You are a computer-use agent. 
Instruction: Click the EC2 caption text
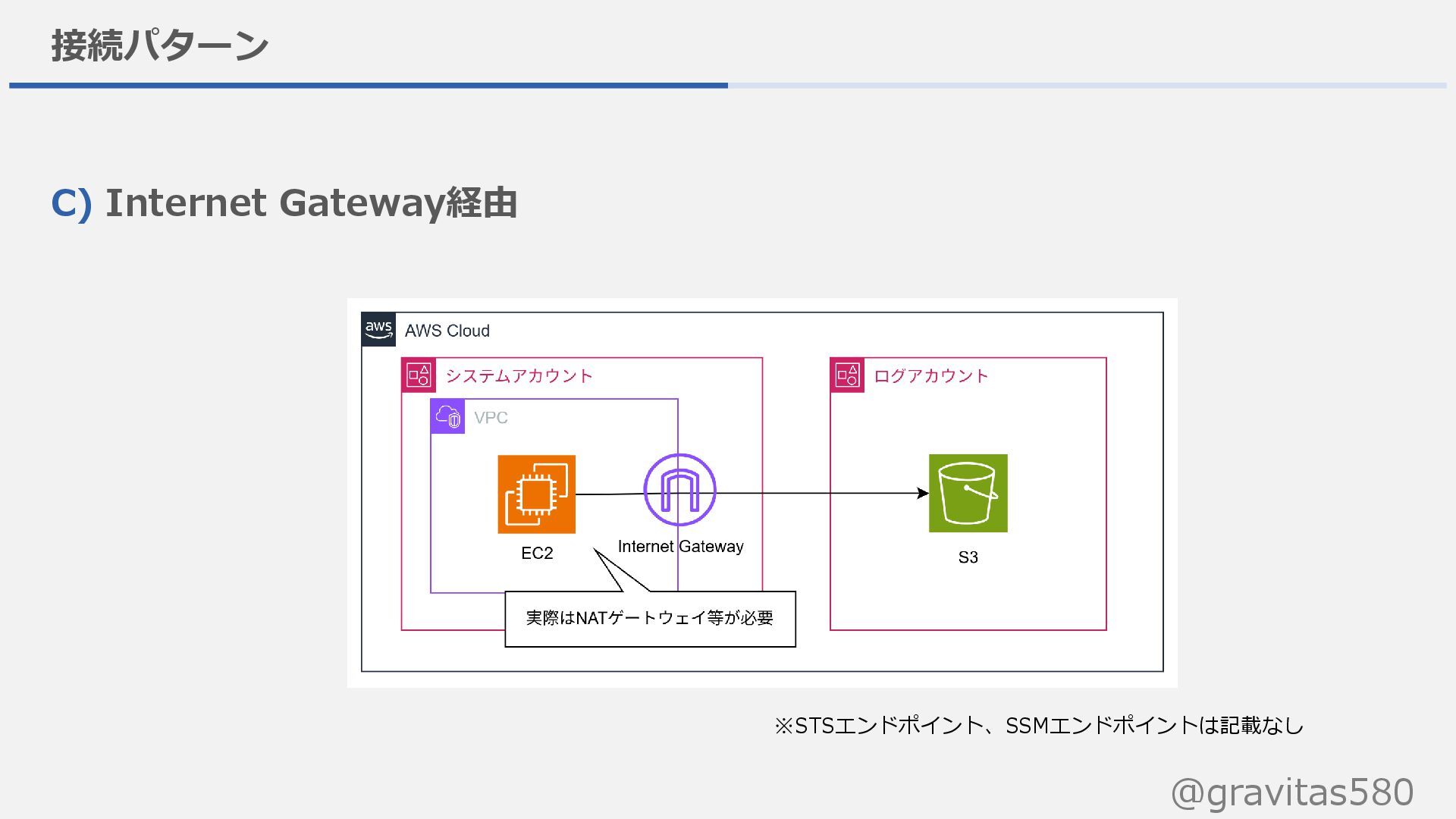pyautogui.click(x=537, y=553)
